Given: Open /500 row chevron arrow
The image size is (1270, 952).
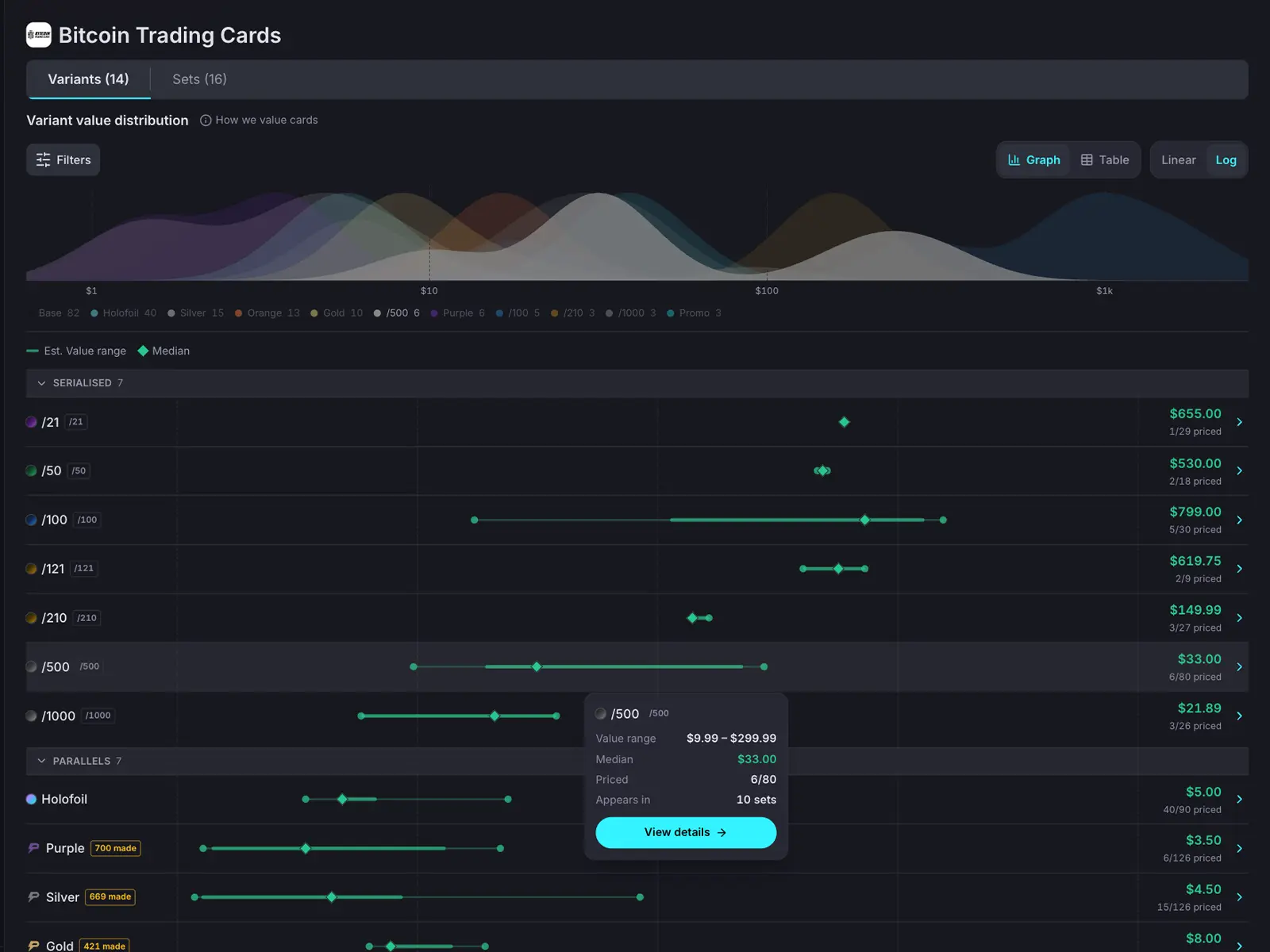Looking at the screenshot, I should tap(1239, 667).
